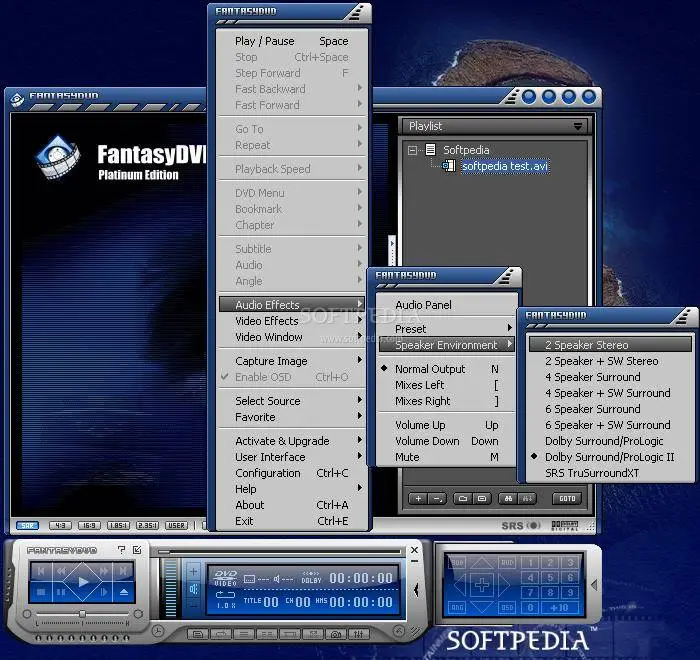This screenshot has height=660, width=700.
Task: Toggle the Enable OSD menu entry
Action: (x=264, y=377)
